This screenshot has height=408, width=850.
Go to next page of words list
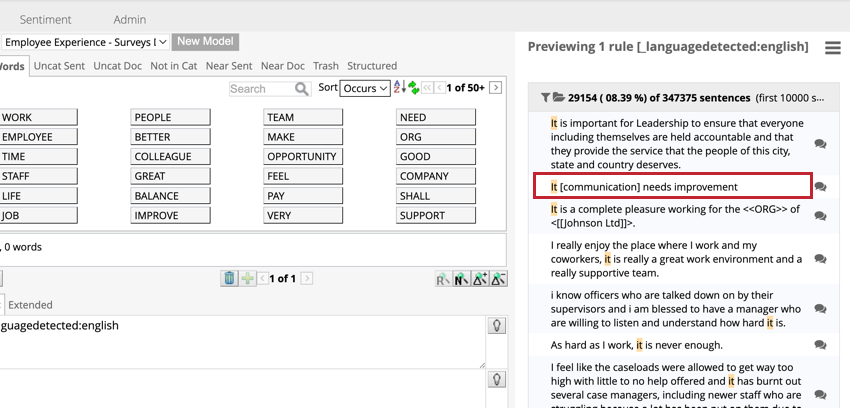pos(496,89)
